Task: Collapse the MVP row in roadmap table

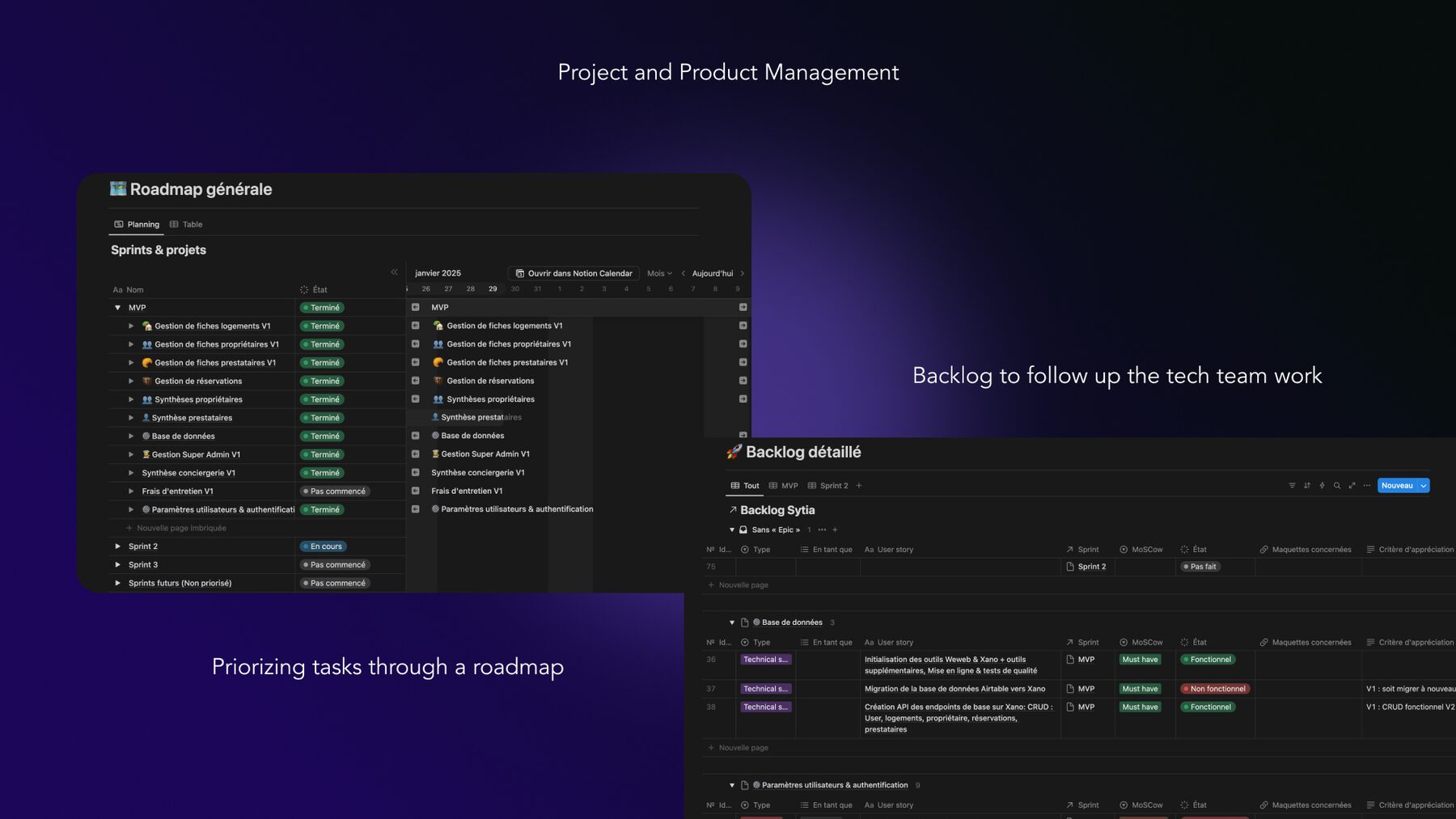Action: coord(117,308)
